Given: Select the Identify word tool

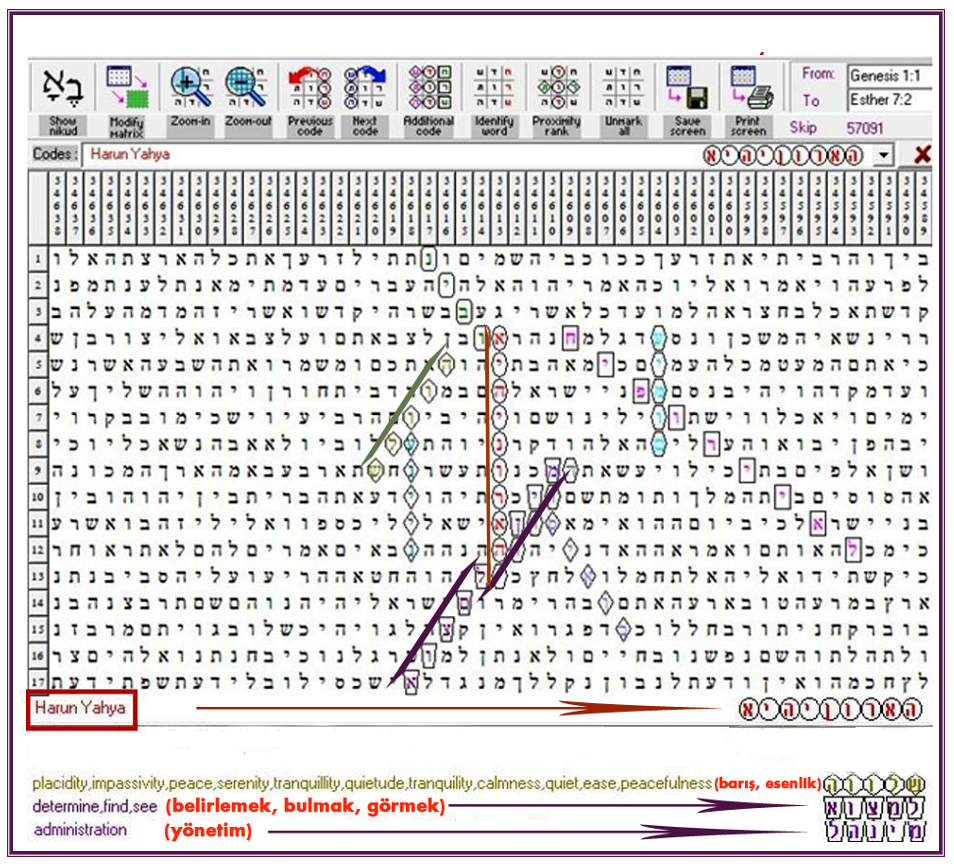Looking at the screenshot, I should point(494,87).
